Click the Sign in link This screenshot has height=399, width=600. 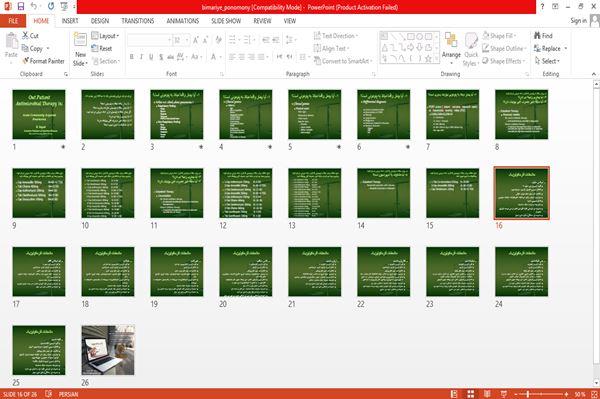pyautogui.click(x=578, y=21)
